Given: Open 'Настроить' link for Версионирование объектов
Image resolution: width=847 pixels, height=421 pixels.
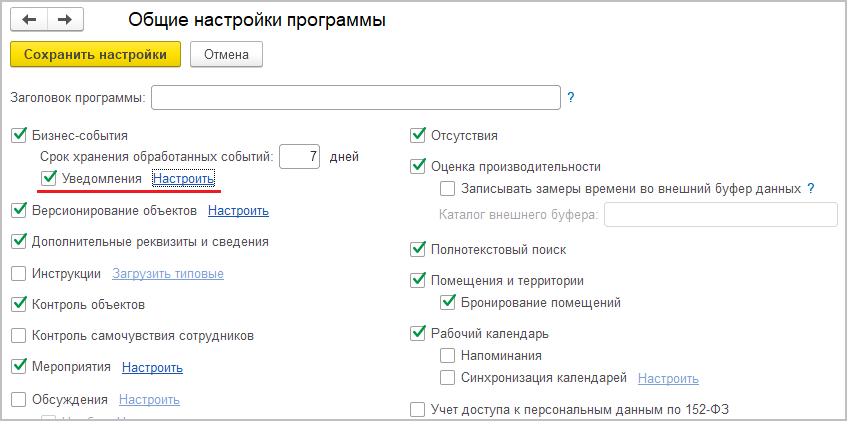Looking at the screenshot, I should (x=238, y=211).
